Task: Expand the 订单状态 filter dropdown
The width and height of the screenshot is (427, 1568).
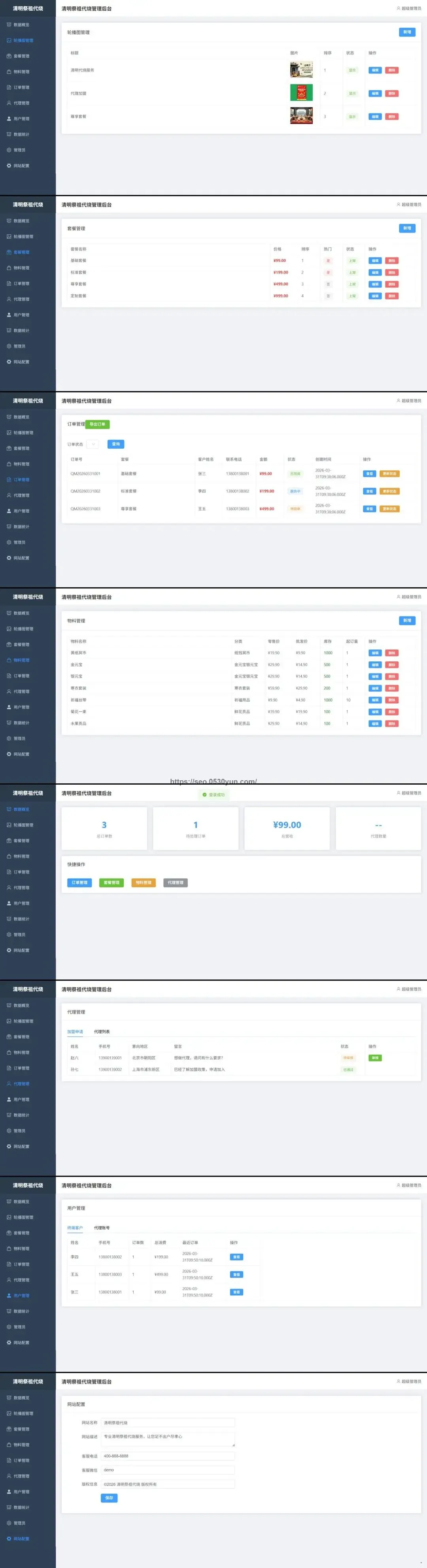Action: click(x=93, y=444)
